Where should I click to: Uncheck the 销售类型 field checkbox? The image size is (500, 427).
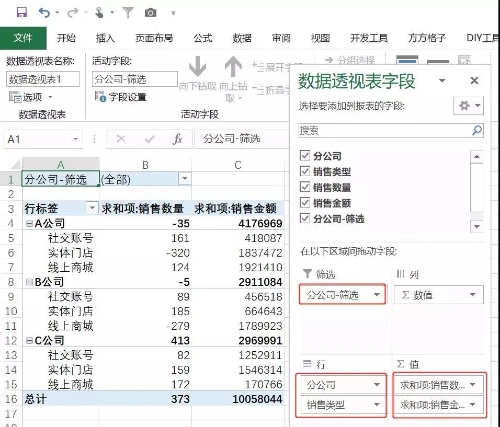305,171
